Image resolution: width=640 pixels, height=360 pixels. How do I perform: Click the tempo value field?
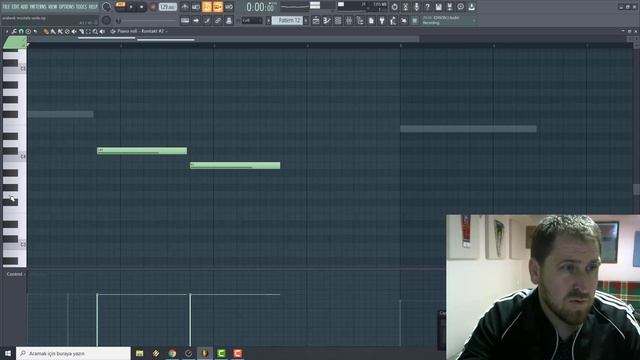[x=167, y=7]
